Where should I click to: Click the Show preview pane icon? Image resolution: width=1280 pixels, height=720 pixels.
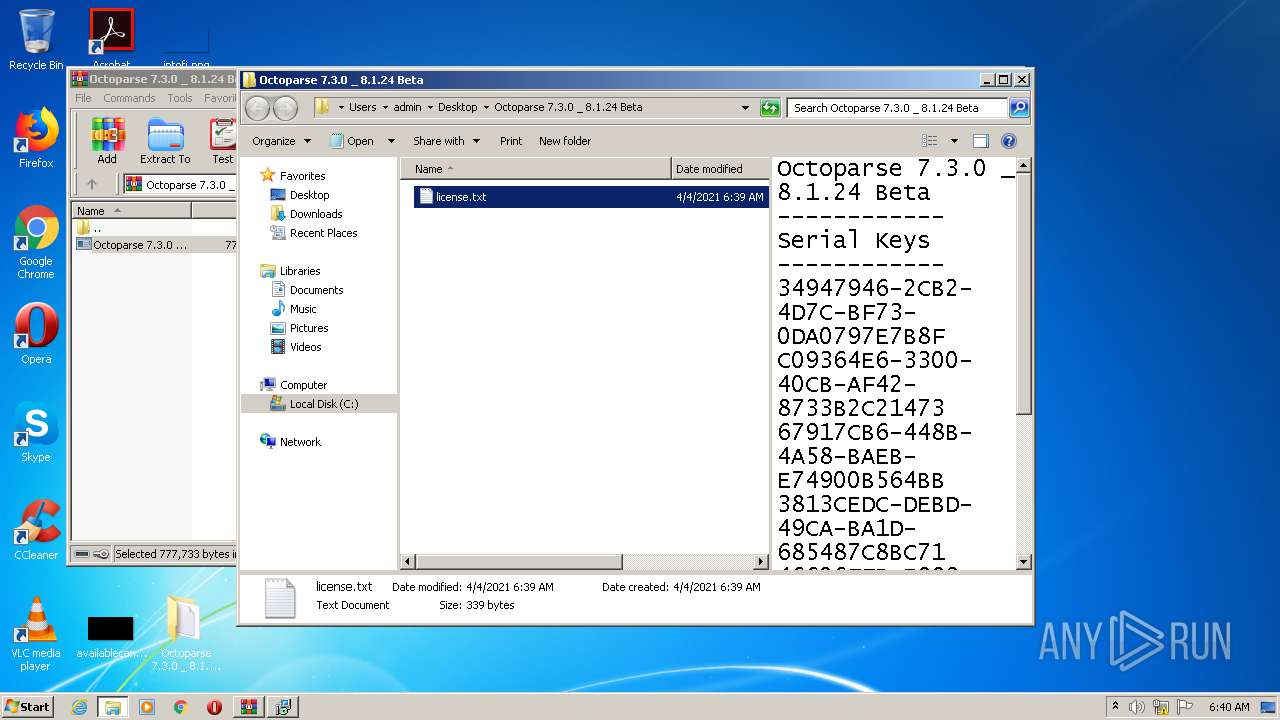pos(980,141)
